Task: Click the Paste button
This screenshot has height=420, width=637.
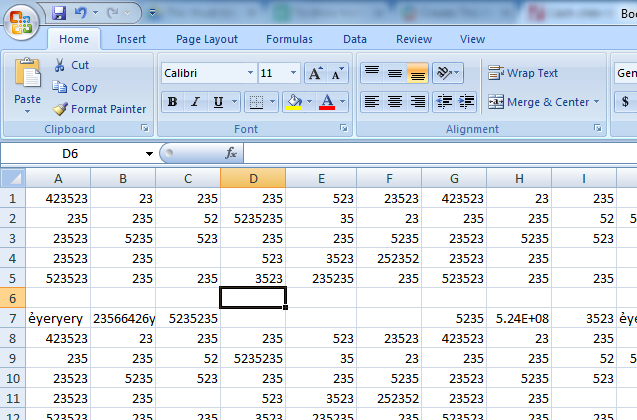Action: (x=27, y=84)
